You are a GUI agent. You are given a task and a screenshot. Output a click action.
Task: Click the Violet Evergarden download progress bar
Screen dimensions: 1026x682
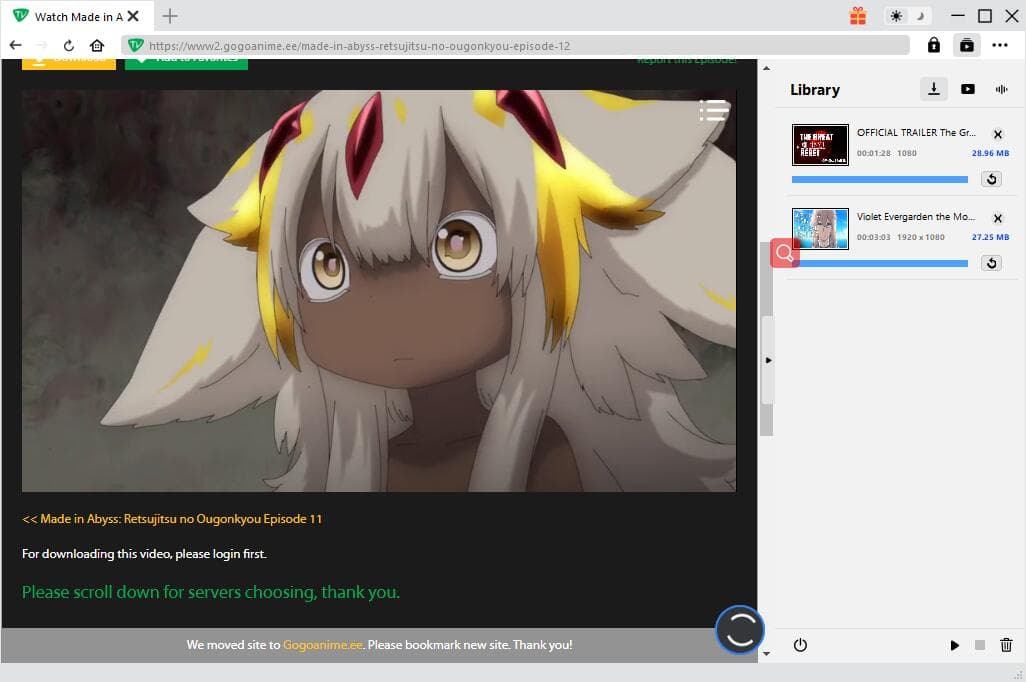pos(879,263)
